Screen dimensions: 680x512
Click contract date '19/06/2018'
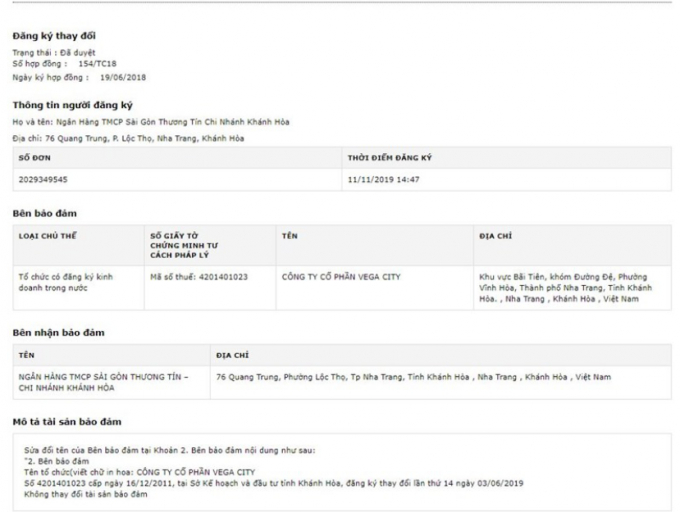click(x=123, y=78)
